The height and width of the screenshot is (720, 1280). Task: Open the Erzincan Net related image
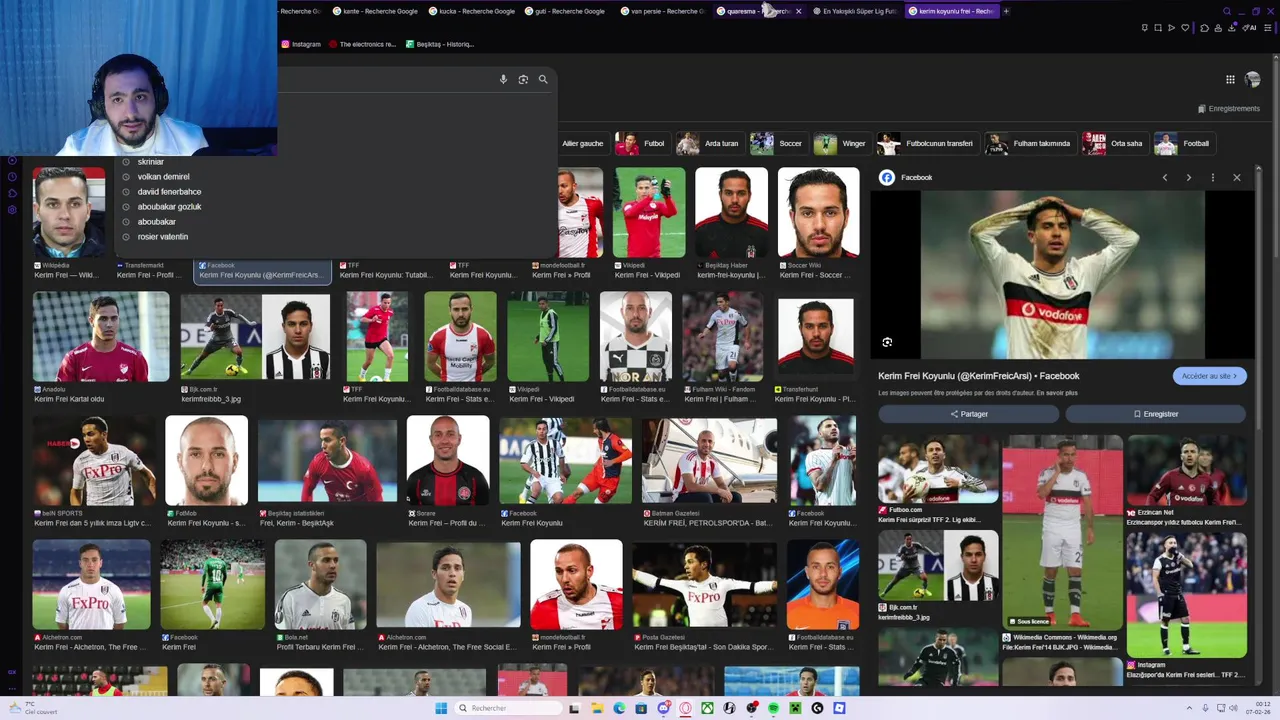pyautogui.click(x=1186, y=470)
